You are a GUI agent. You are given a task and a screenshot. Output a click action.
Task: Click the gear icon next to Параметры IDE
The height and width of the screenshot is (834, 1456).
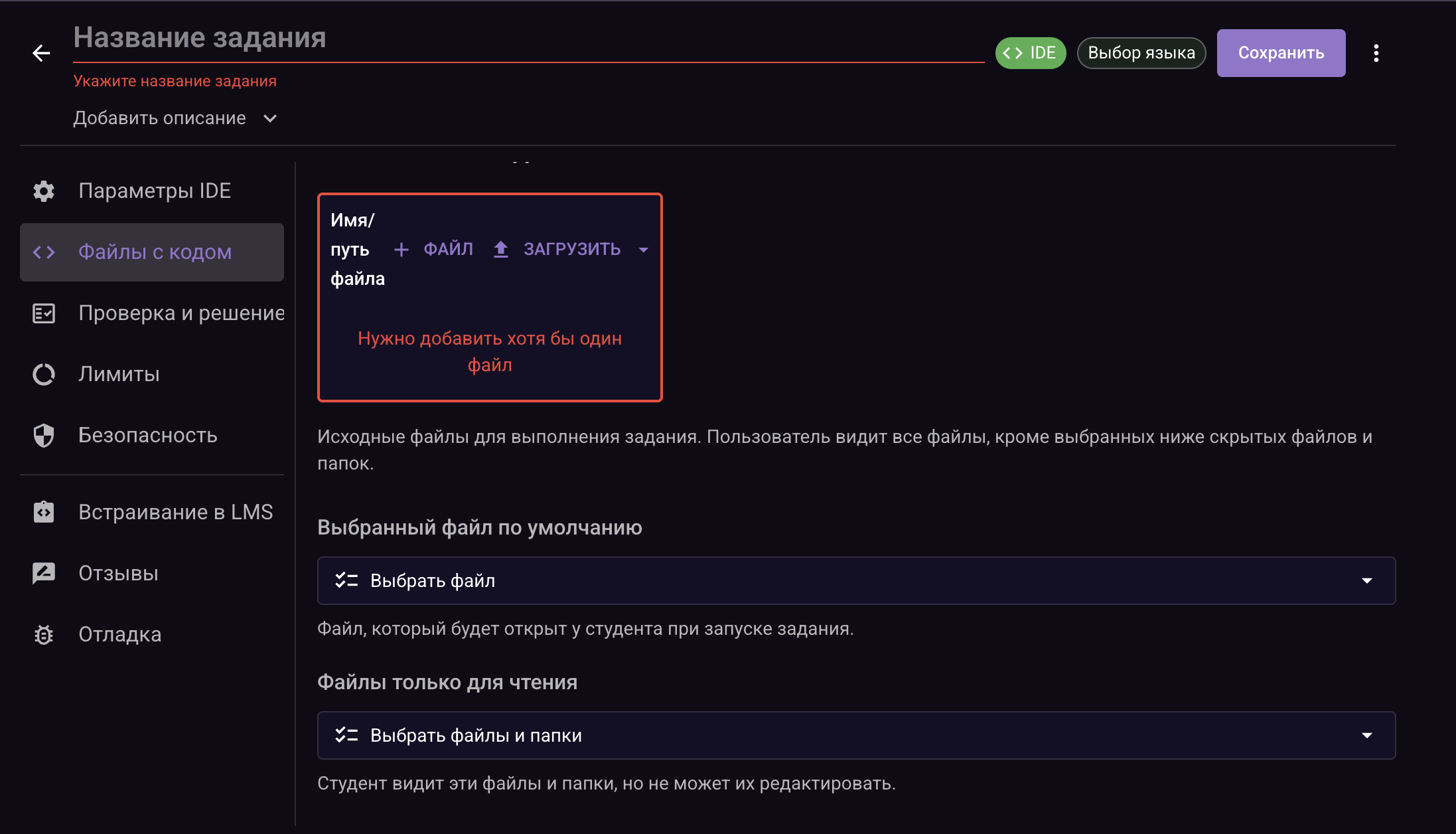tap(44, 191)
